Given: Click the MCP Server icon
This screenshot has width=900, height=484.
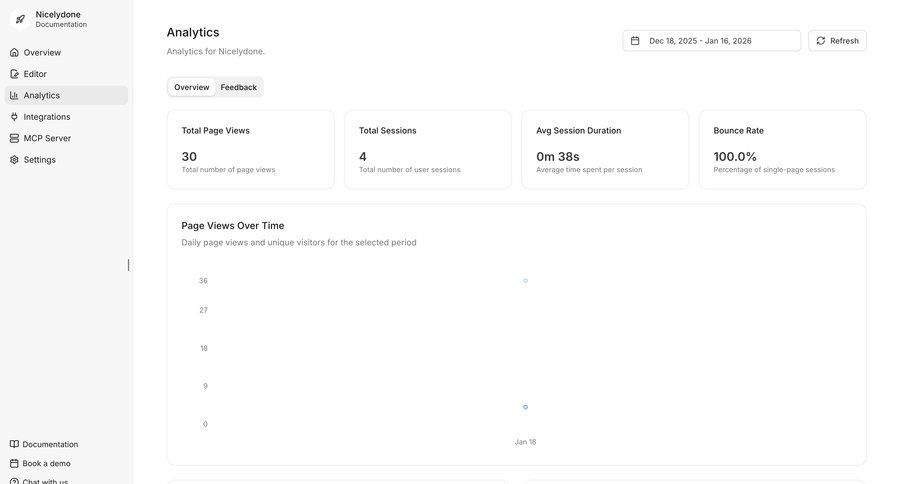Looking at the screenshot, I should pyautogui.click(x=14, y=138).
